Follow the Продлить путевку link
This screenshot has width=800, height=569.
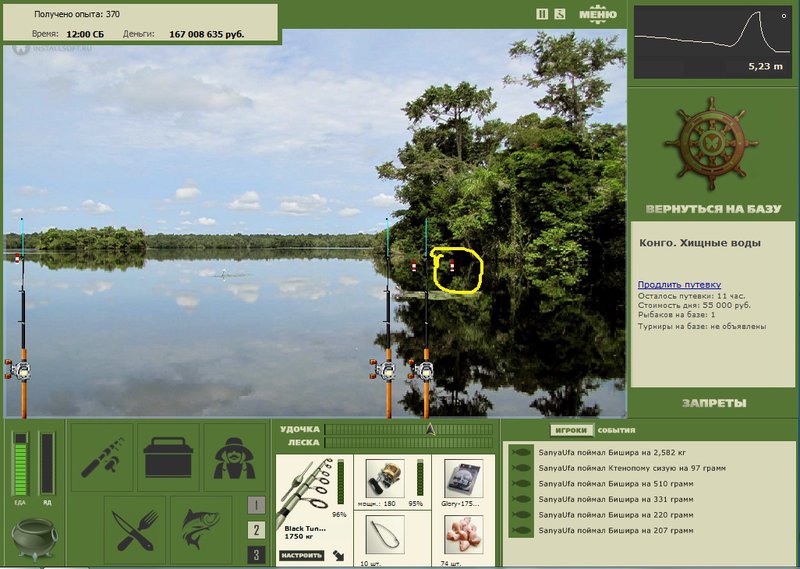pyautogui.click(x=679, y=285)
